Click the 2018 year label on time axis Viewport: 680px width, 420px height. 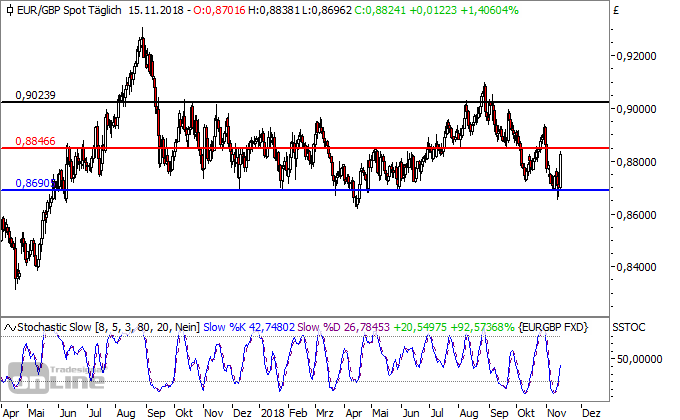point(272,413)
